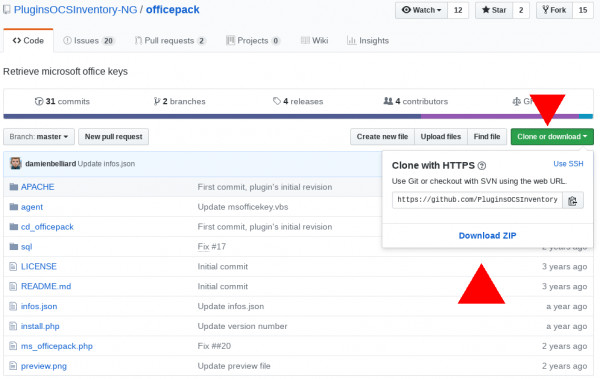Image resolution: width=600 pixels, height=379 pixels.
Task: Fork the officepack repository
Action: click(x=554, y=10)
